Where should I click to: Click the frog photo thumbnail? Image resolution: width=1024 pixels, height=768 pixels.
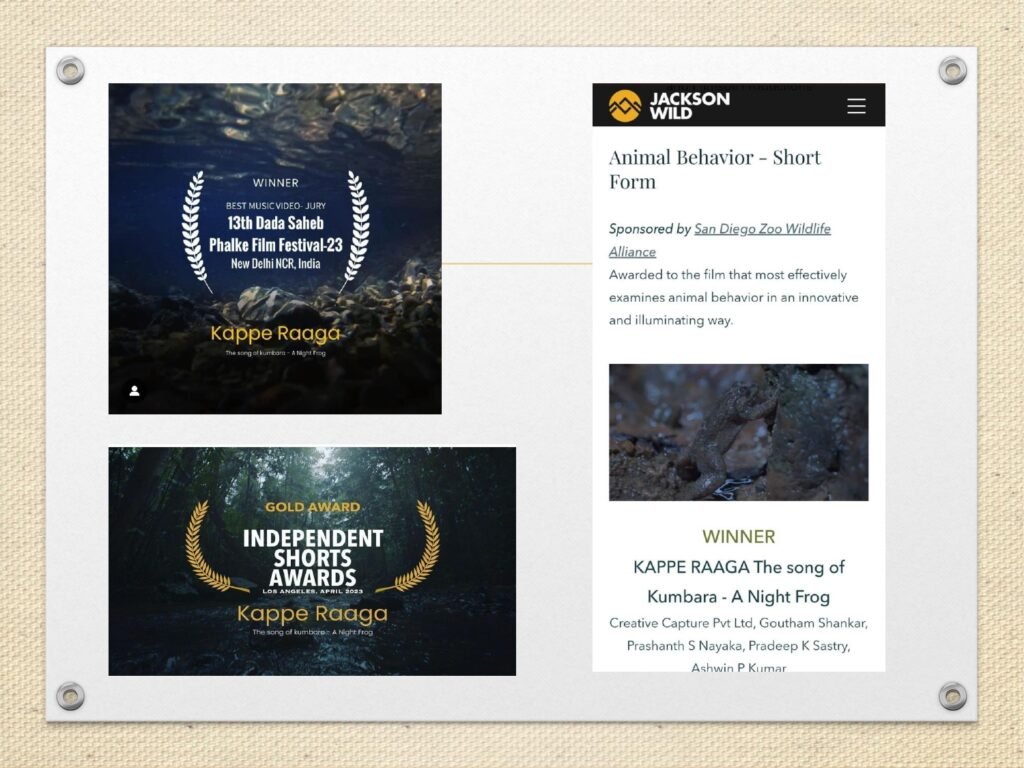[x=739, y=432]
